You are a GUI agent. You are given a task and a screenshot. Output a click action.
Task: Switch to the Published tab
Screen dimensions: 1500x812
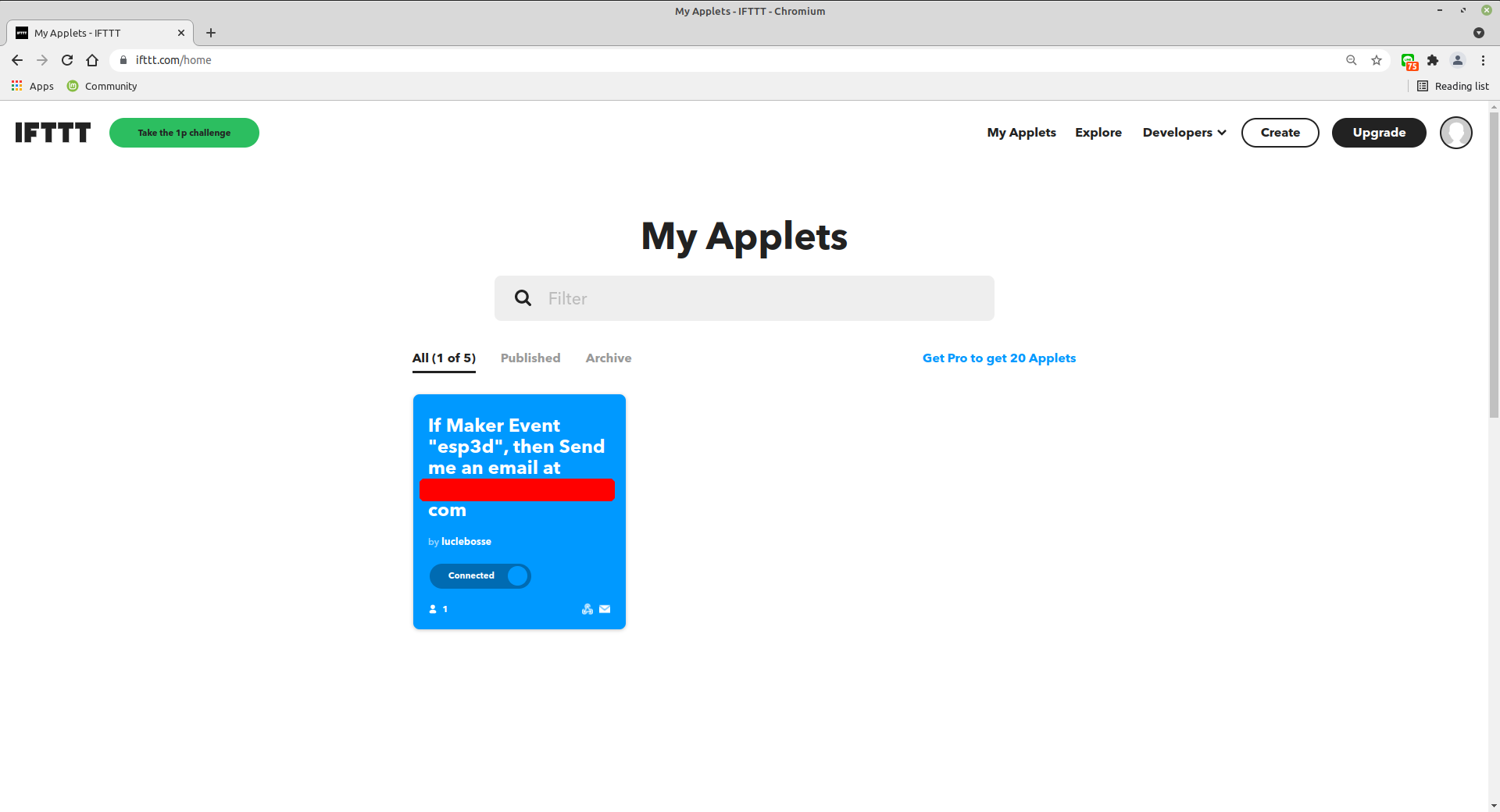click(x=530, y=358)
